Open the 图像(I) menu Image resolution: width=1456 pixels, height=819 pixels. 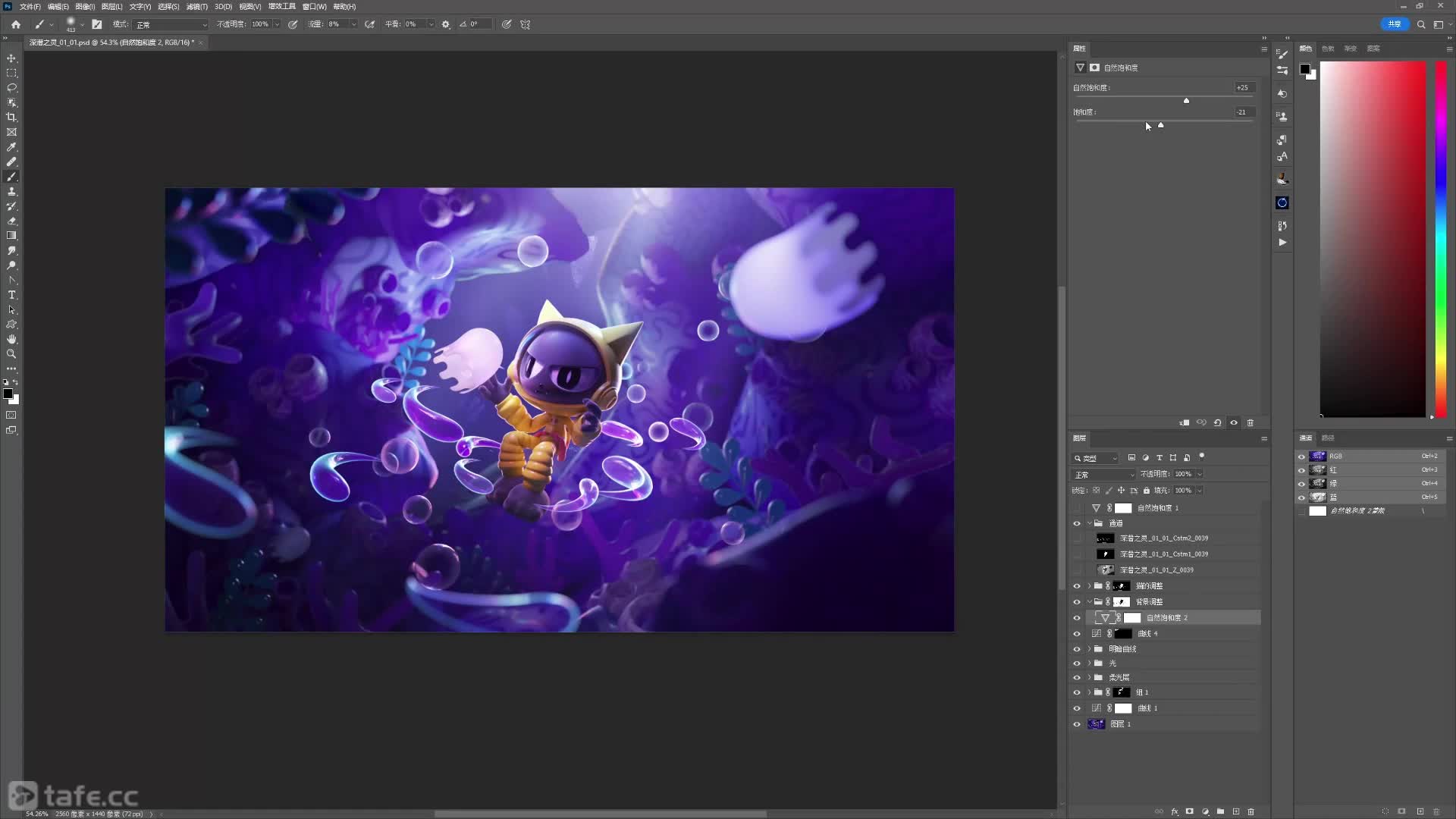pyautogui.click(x=85, y=6)
